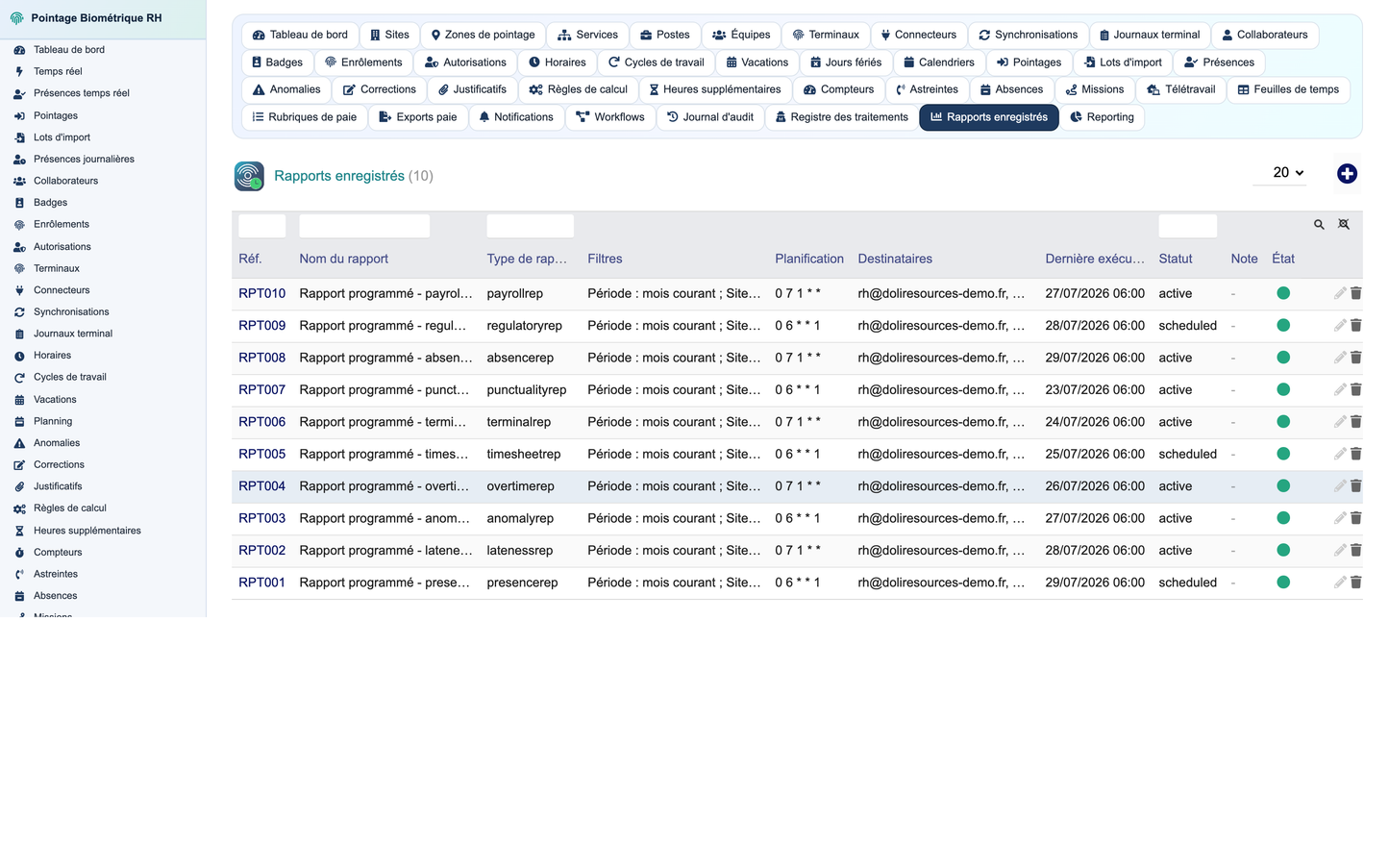Click the search magnifier icon in filter row
1389x868 pixels.
pyautogui.click(x=1319, y=224)
